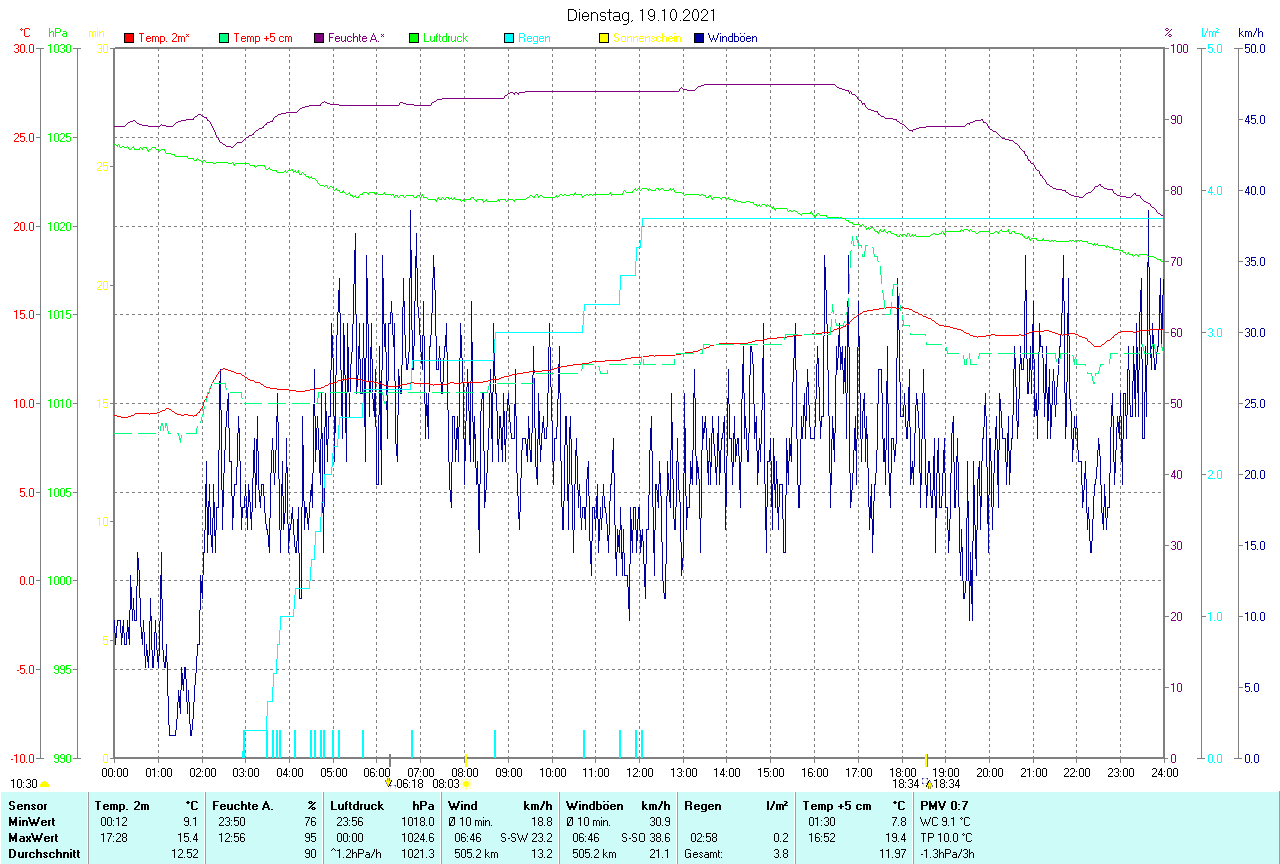Click the Windböen table column header

click(x=596, y=805)
